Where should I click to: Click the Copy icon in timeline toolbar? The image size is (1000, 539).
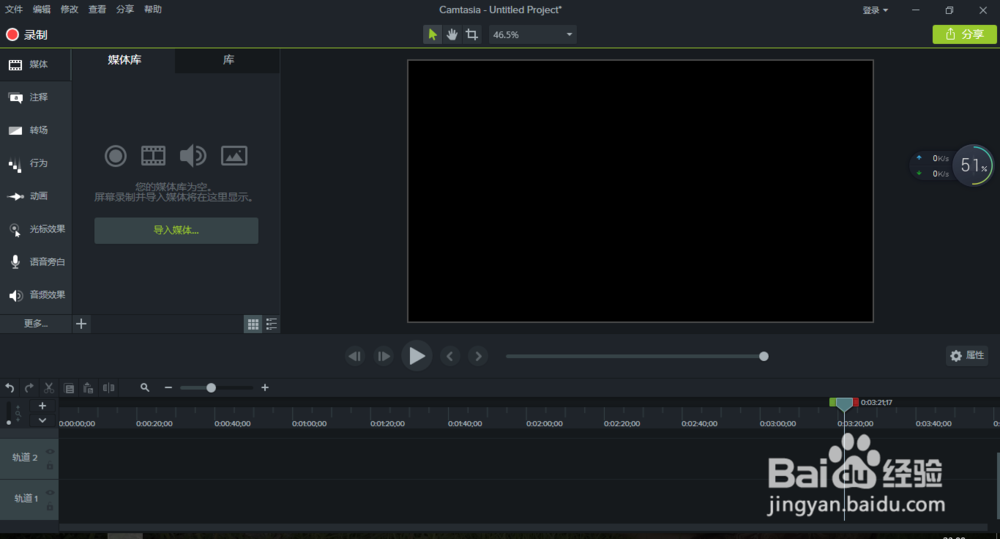69,388
